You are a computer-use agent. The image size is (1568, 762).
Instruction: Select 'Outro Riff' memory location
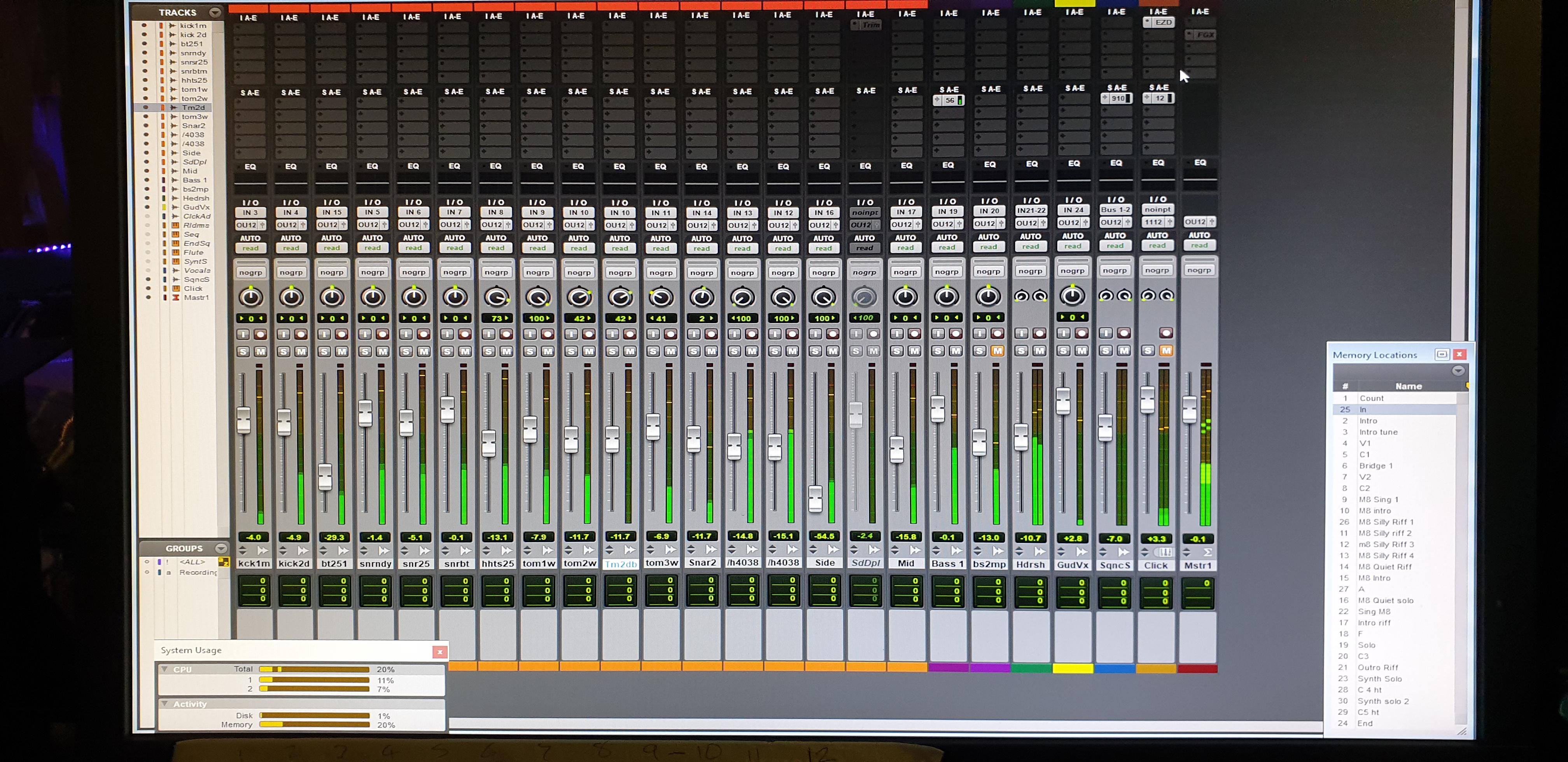[1377, 668]
